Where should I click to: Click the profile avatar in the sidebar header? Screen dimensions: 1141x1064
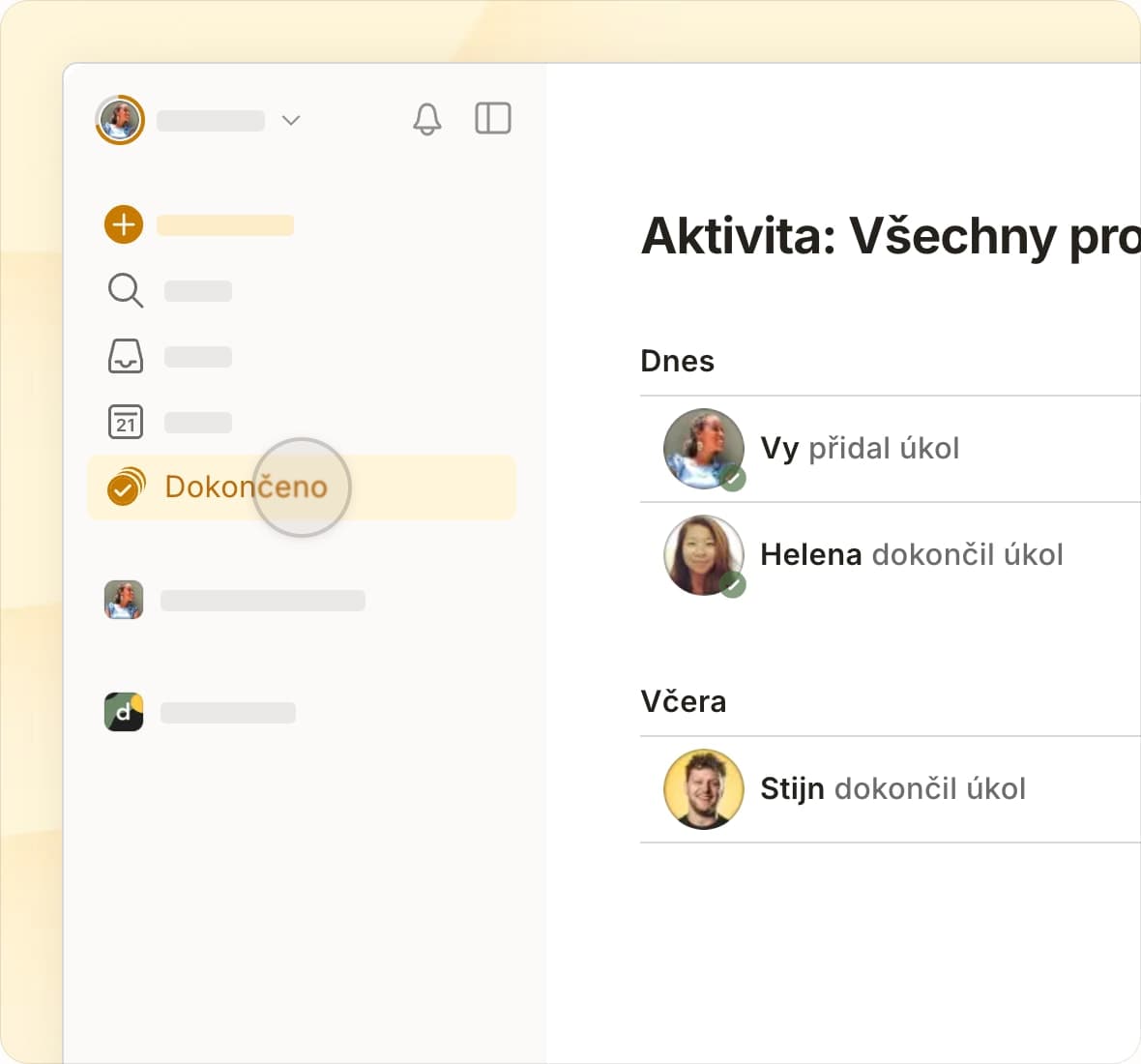(120, 120)
